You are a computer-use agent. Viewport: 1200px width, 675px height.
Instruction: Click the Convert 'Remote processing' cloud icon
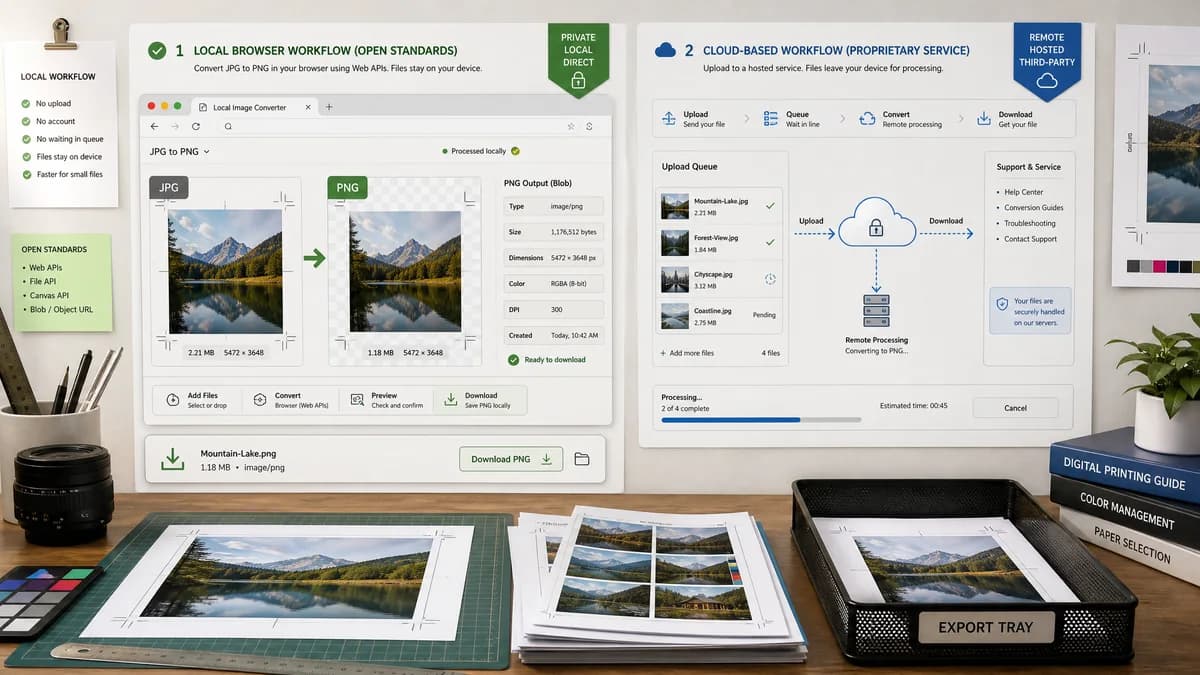pyautogui.click(x=867, y=119)
